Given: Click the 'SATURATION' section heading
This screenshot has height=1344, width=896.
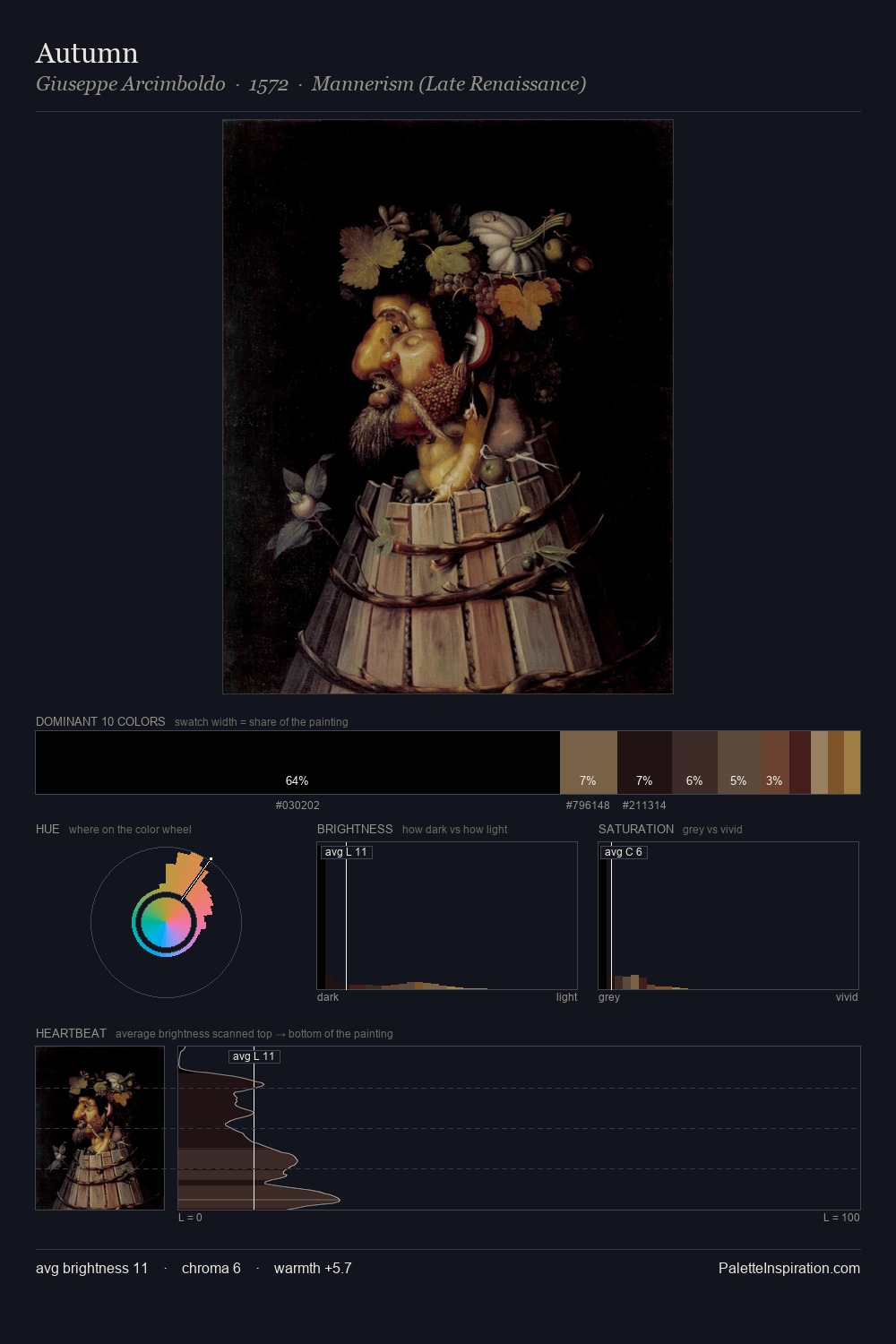Looking at the screenshot, I should point(636,829).
